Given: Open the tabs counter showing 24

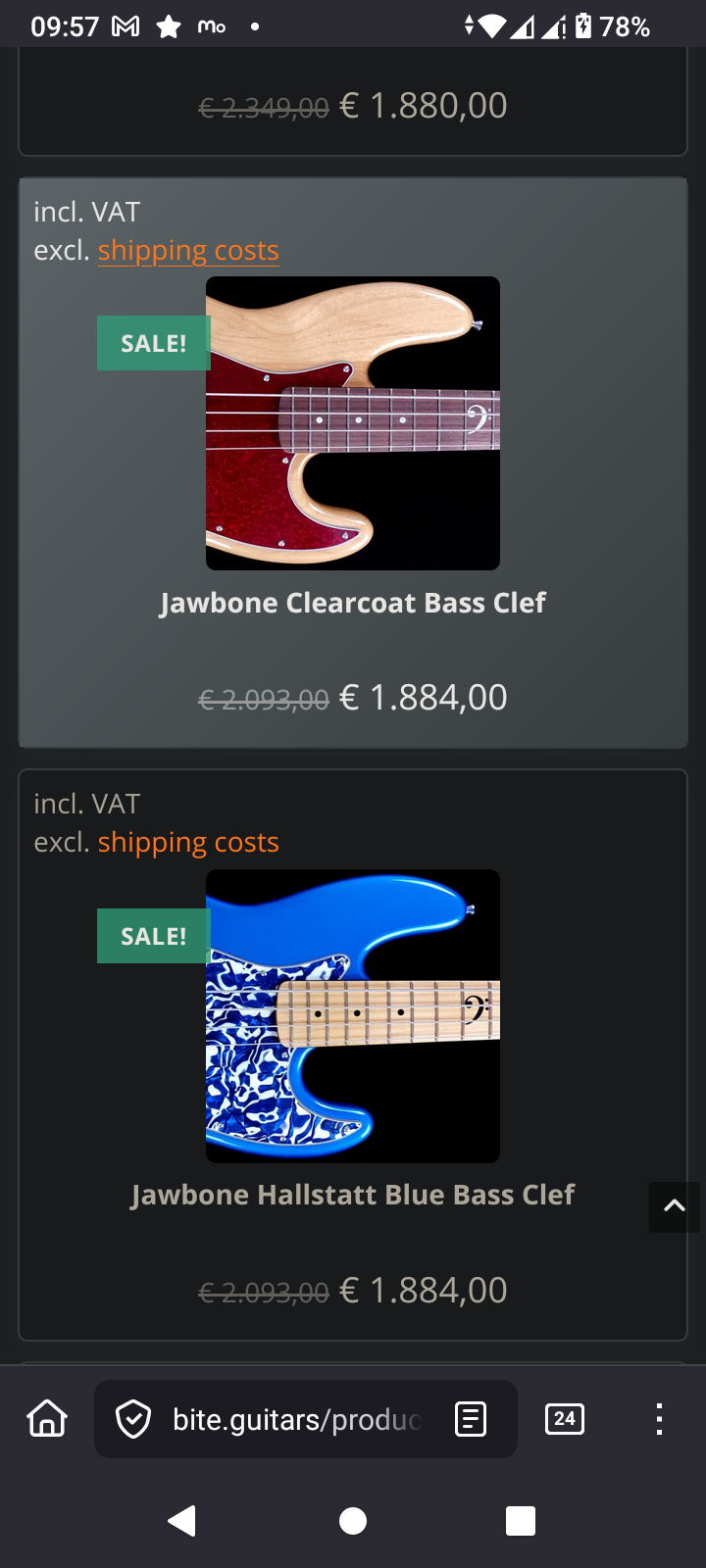Looking at the screenshot, I should coord(565,1418).
